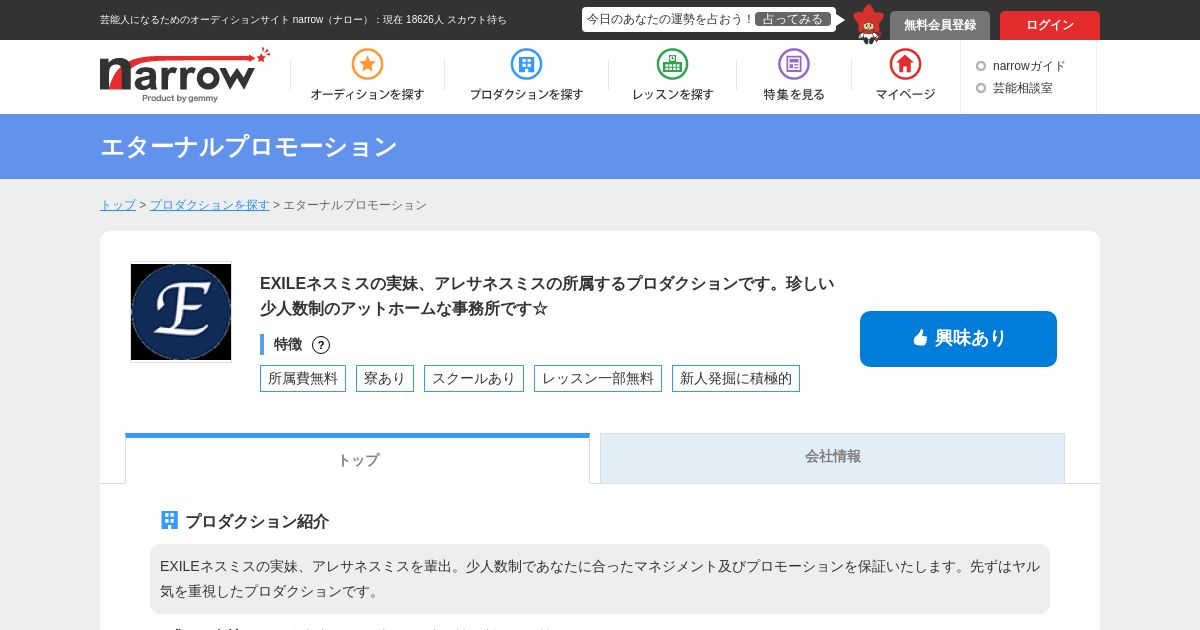Click the エターナルプロモーション page heading

click(249, 147)
